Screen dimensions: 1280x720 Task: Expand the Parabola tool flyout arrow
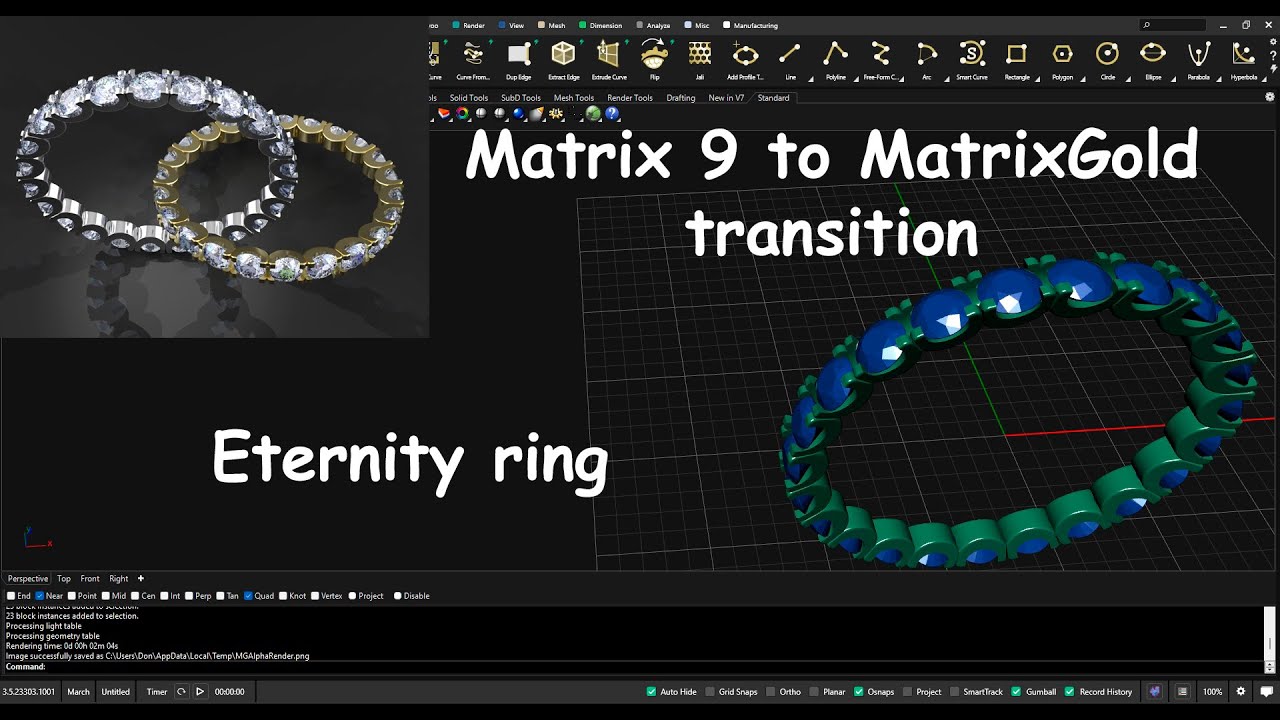coord(1218,79)
